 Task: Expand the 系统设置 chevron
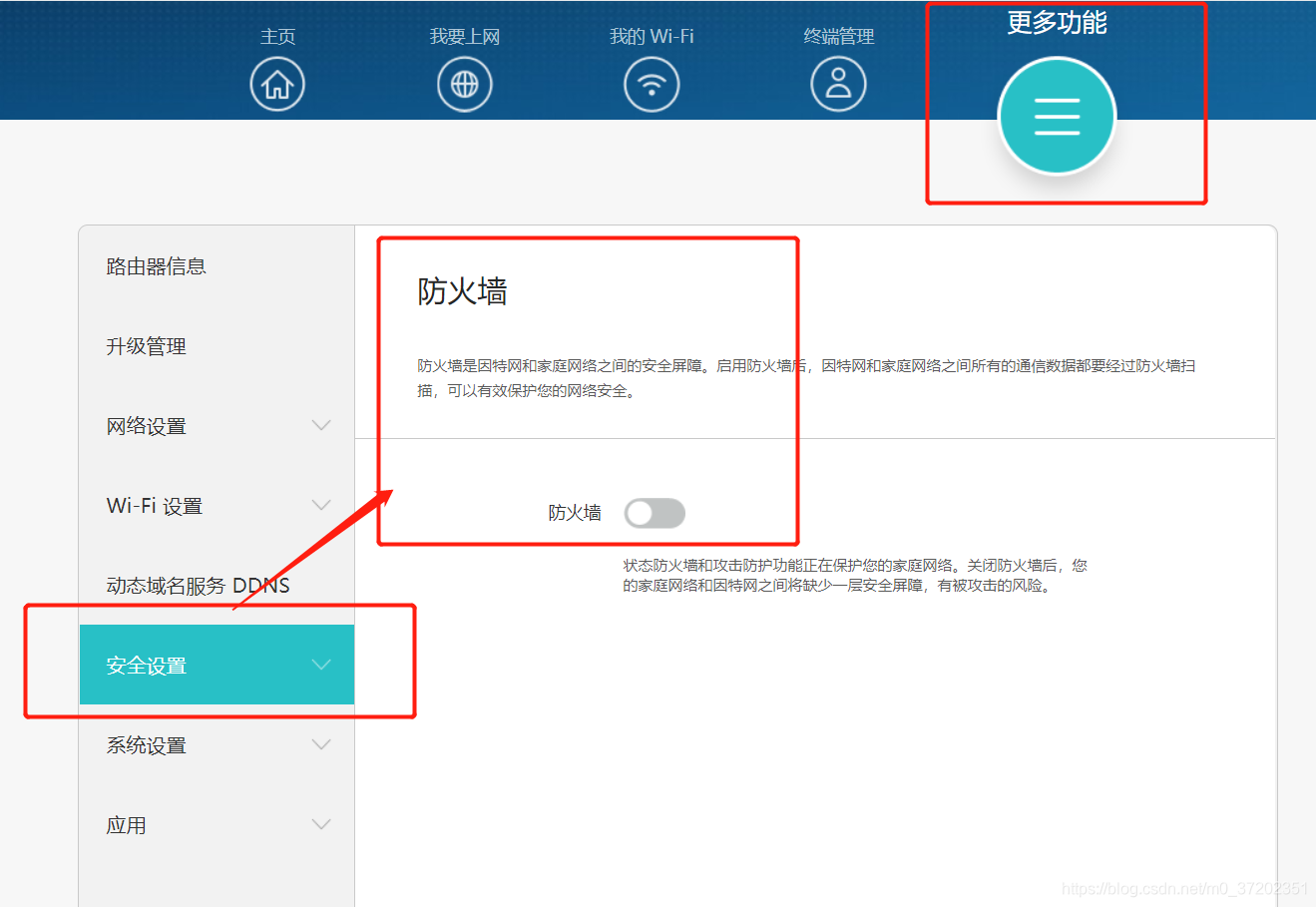(321, 745)
